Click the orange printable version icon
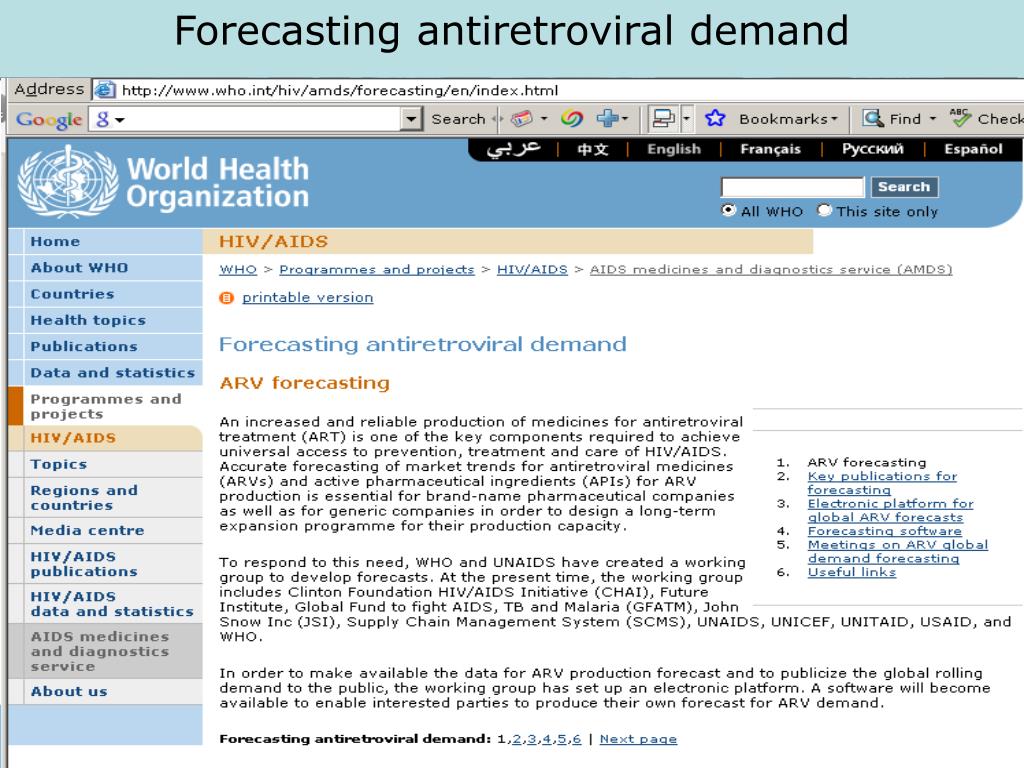Image resolution: width=1024 pixels, height=768 pixels. click(x=227, y=298)
